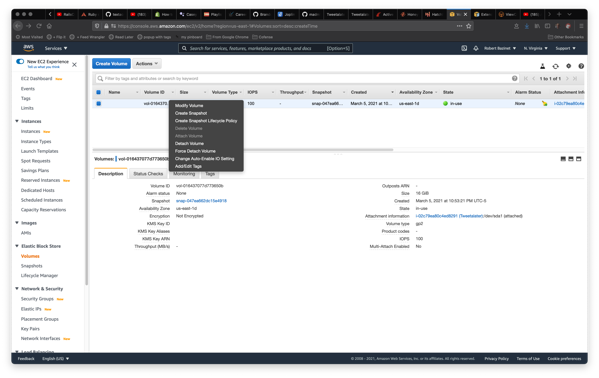Click the help question mark icon near the gear
The height and width of the screenshot is (378, 599).
[x=581, y=66]
